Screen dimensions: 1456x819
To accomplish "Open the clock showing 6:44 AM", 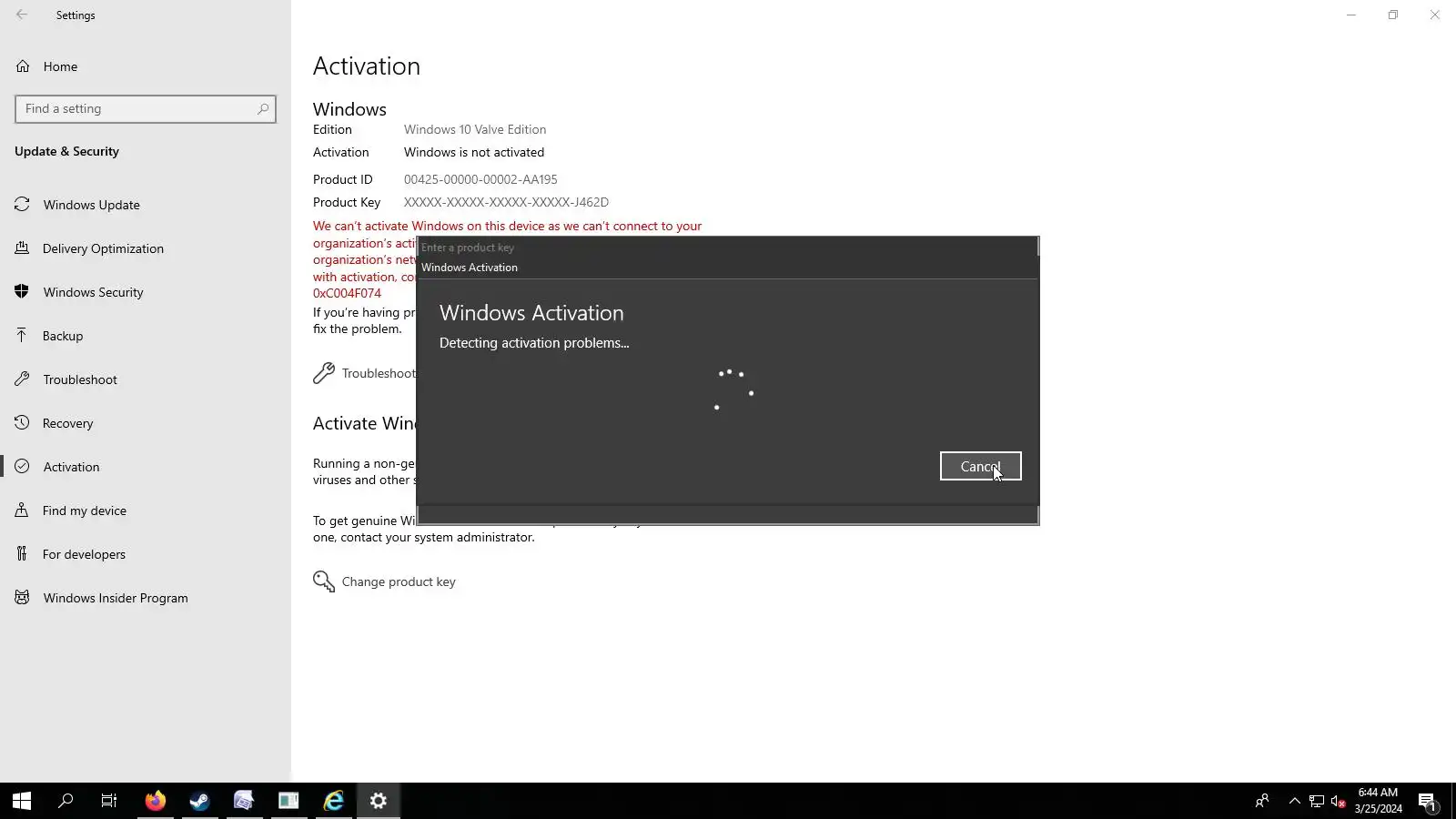I will point(1378,801).
